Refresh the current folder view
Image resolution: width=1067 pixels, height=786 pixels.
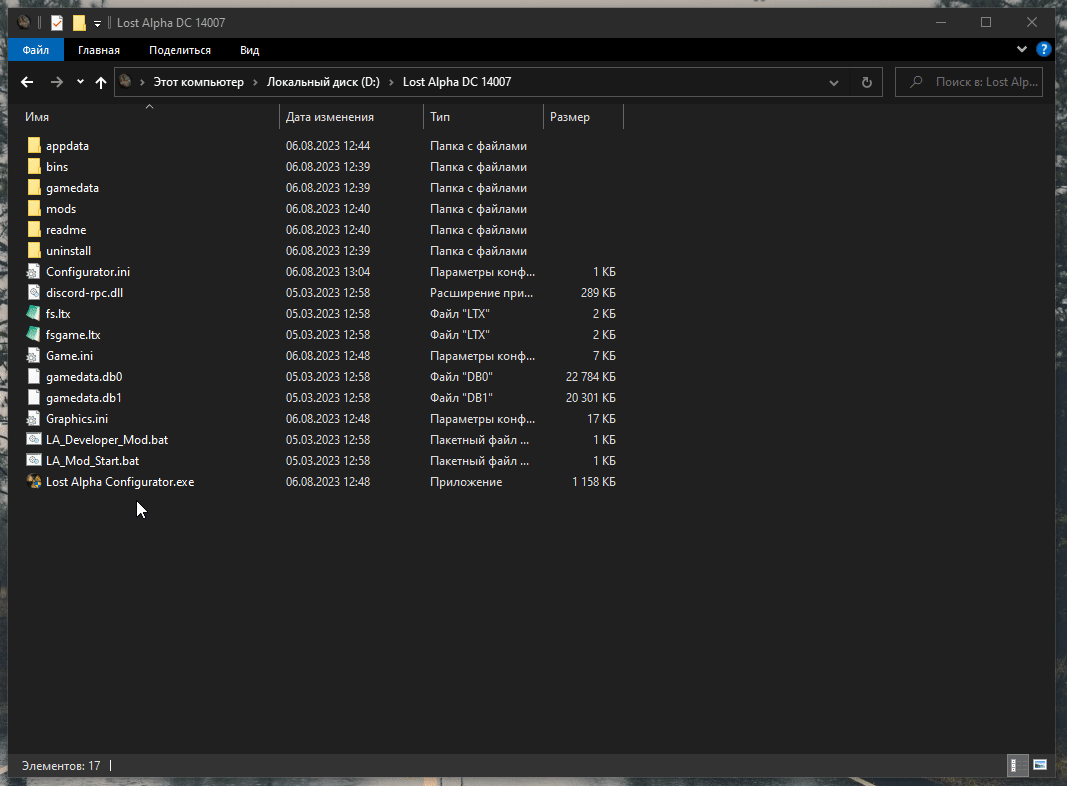point(866,82)
